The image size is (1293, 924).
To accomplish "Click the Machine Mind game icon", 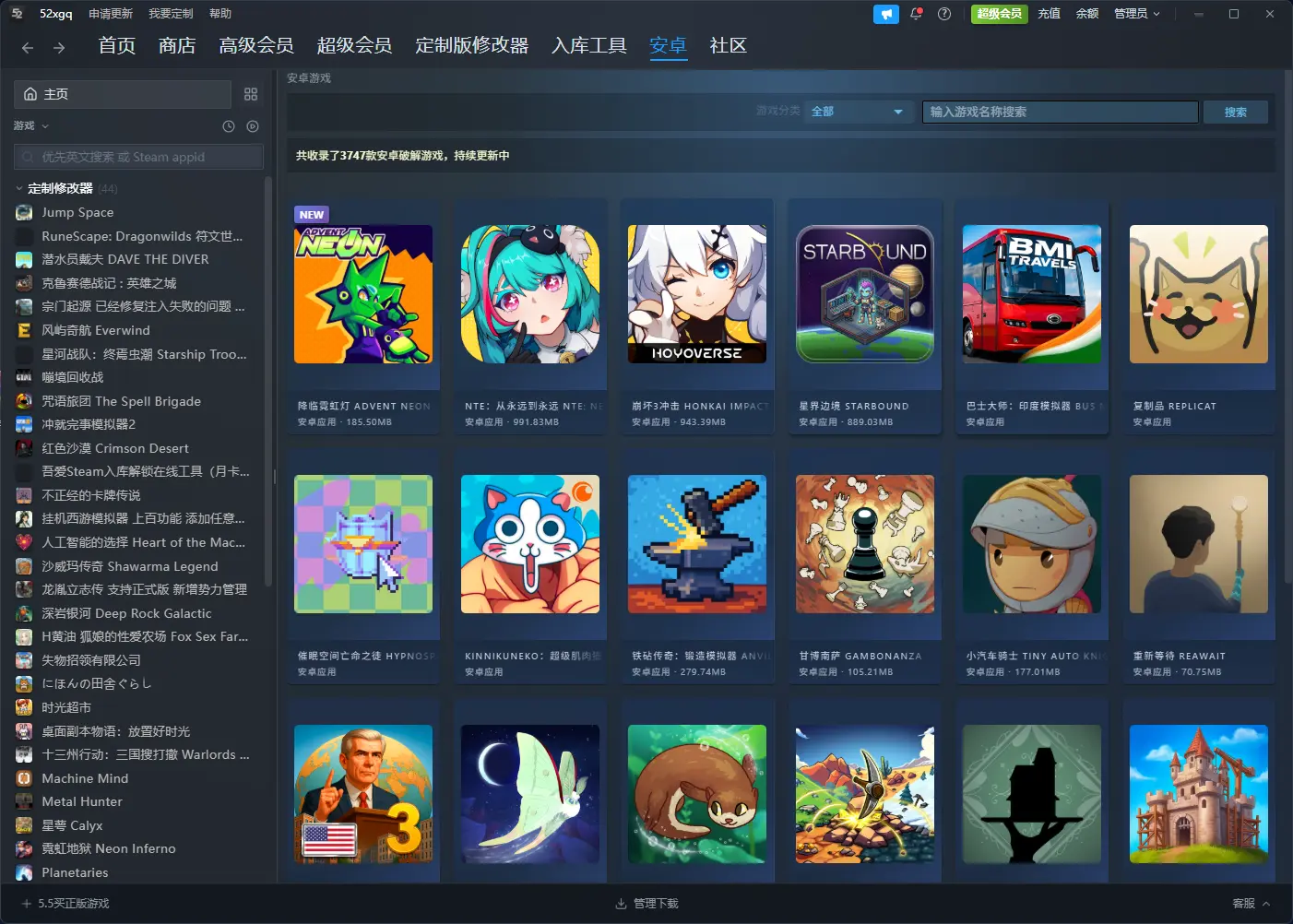I will 24,778.
